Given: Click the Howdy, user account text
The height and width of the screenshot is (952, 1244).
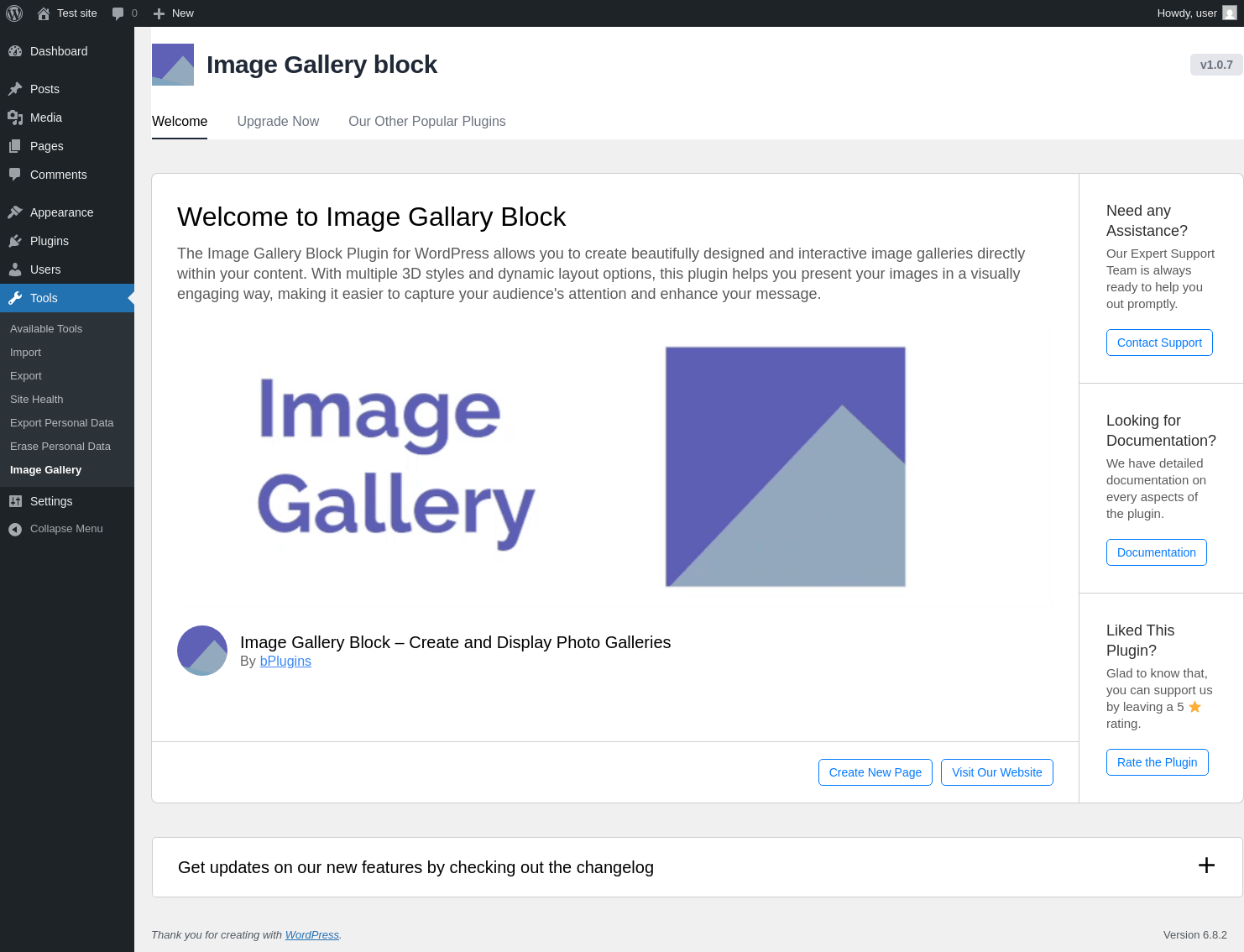Looking at the screenshot, I should point(1187,13).
